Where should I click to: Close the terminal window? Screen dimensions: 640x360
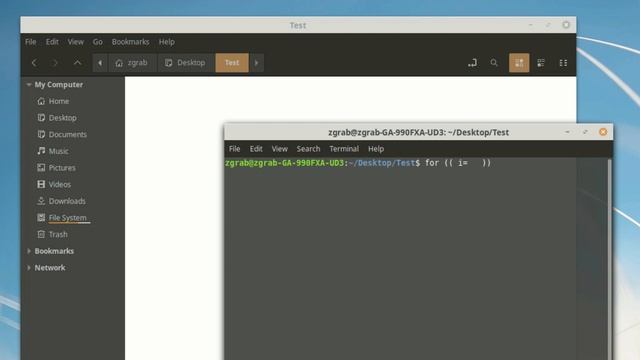603,132
